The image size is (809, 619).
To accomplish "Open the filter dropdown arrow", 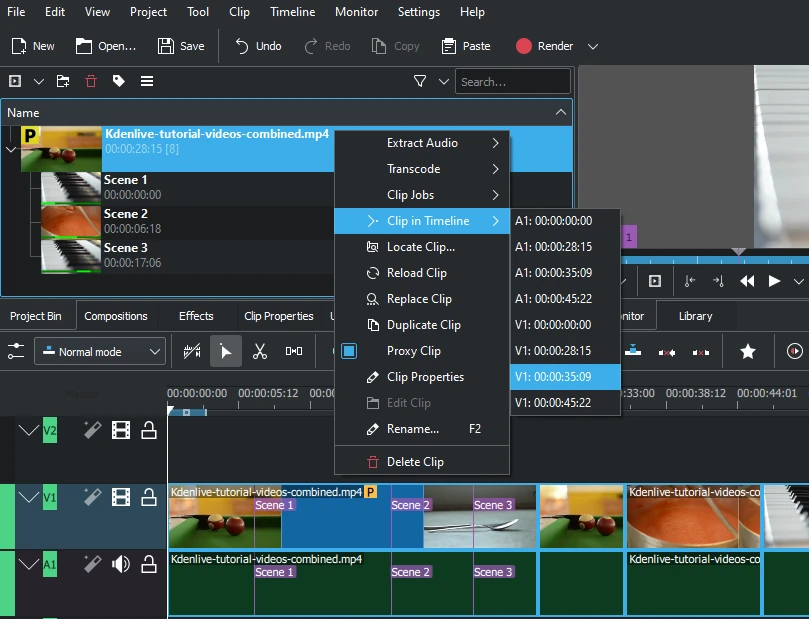I will (x=444, y=82).
